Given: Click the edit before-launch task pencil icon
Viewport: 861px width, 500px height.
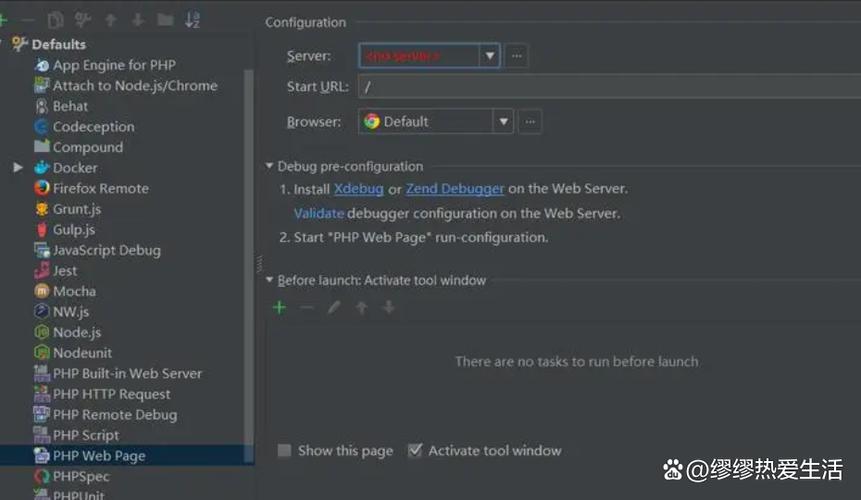Looking at the screenshot, I should 334,307.
